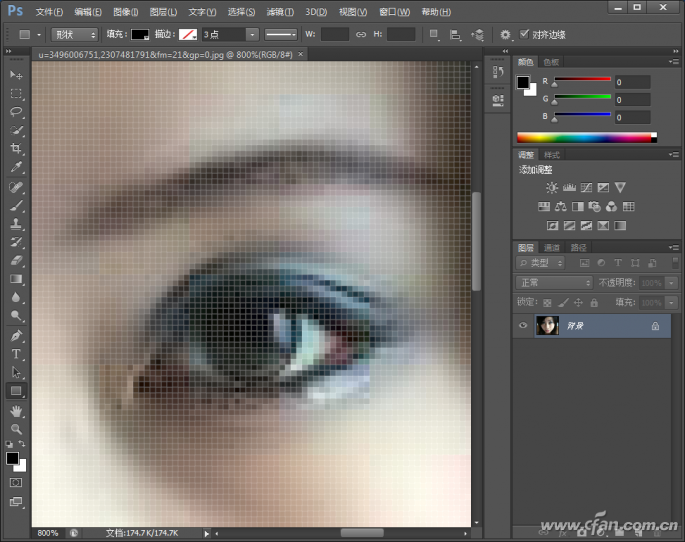The image size is (685, 542).
Task: Select the Rectangular Marquee tool
Action: [16, 93]
